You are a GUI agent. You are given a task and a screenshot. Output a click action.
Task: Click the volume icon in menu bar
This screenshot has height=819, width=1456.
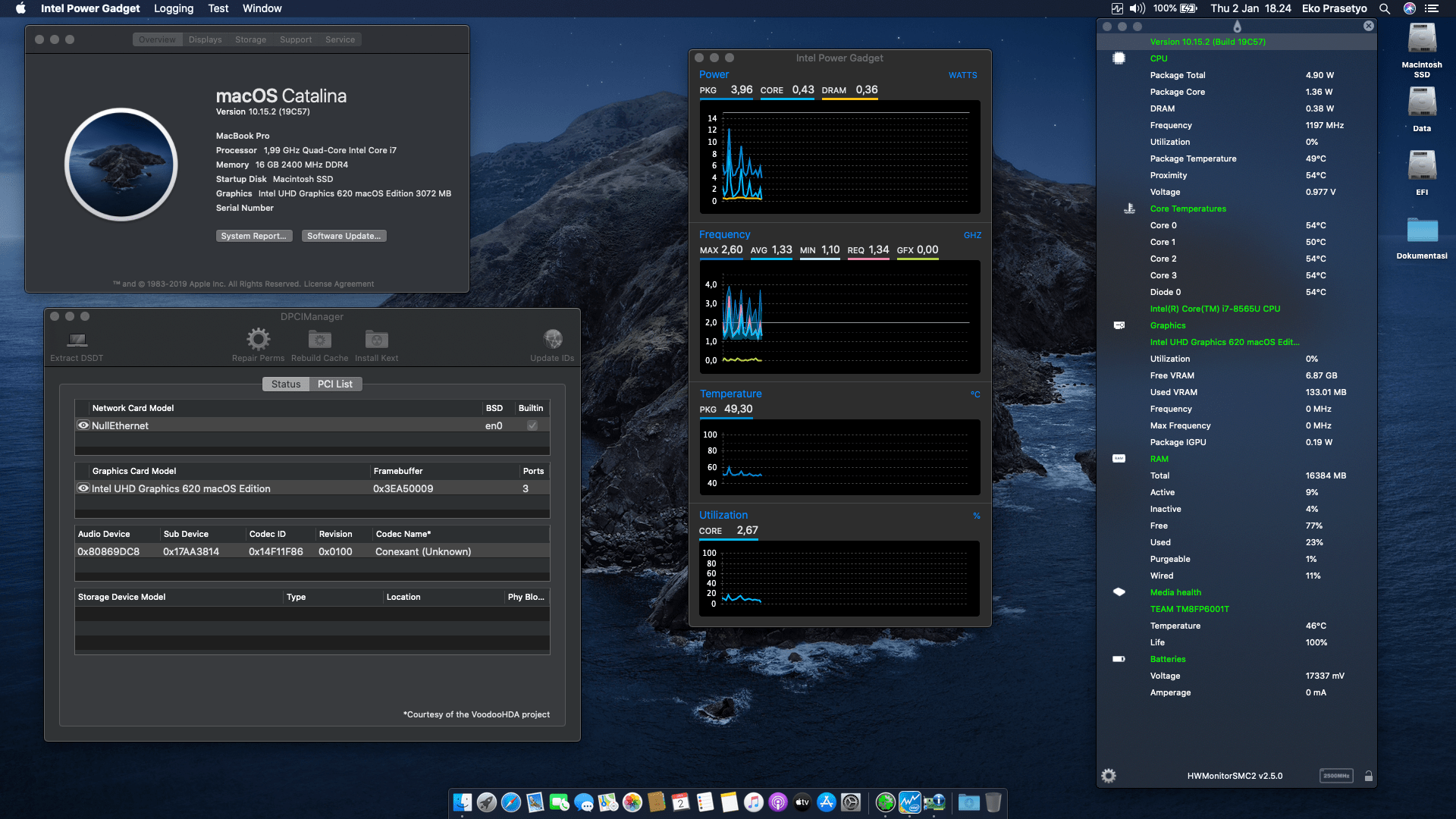(1137, 8)
